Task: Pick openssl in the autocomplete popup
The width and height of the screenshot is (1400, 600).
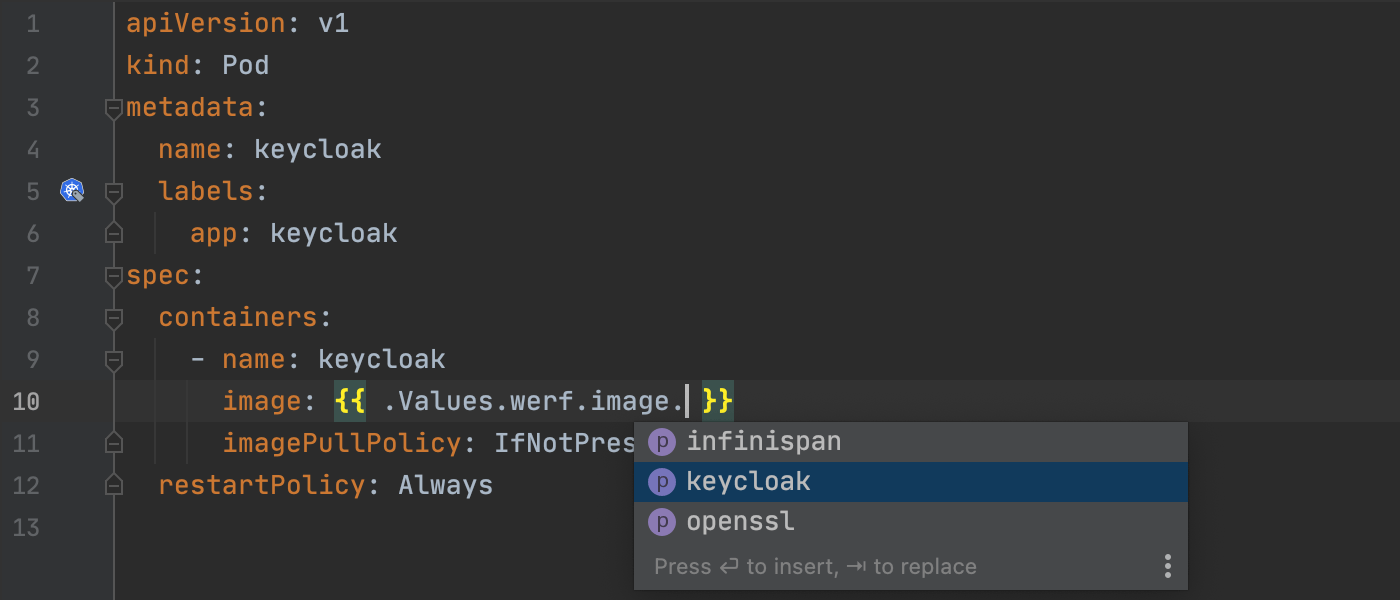Action: coord(740,522)
